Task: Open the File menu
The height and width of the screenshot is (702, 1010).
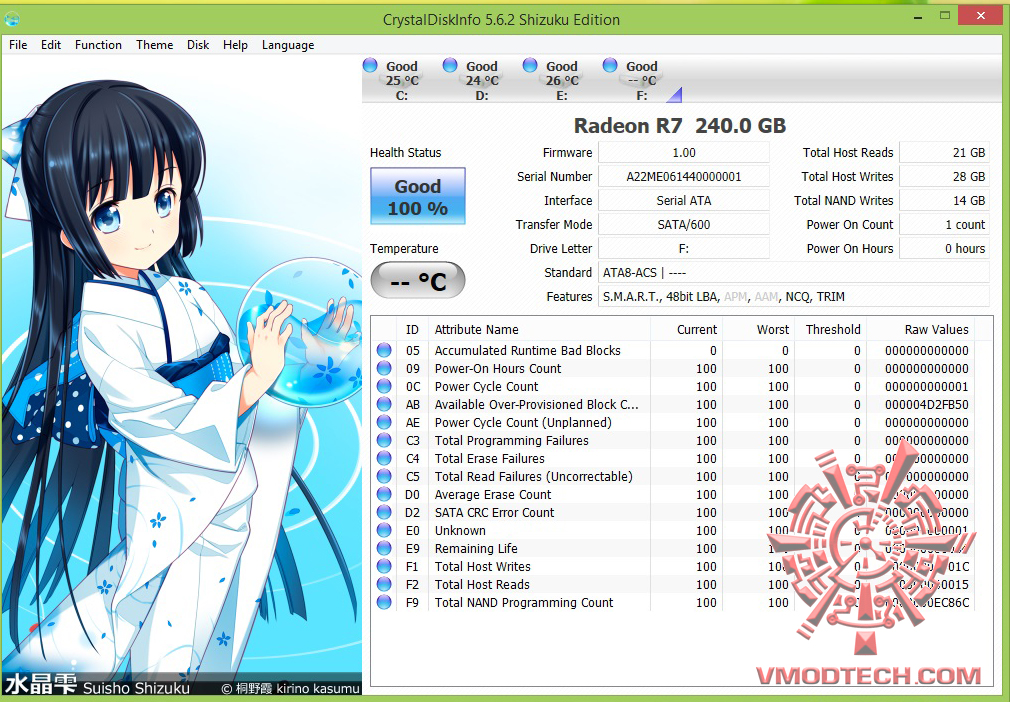Action: (18, 44)
